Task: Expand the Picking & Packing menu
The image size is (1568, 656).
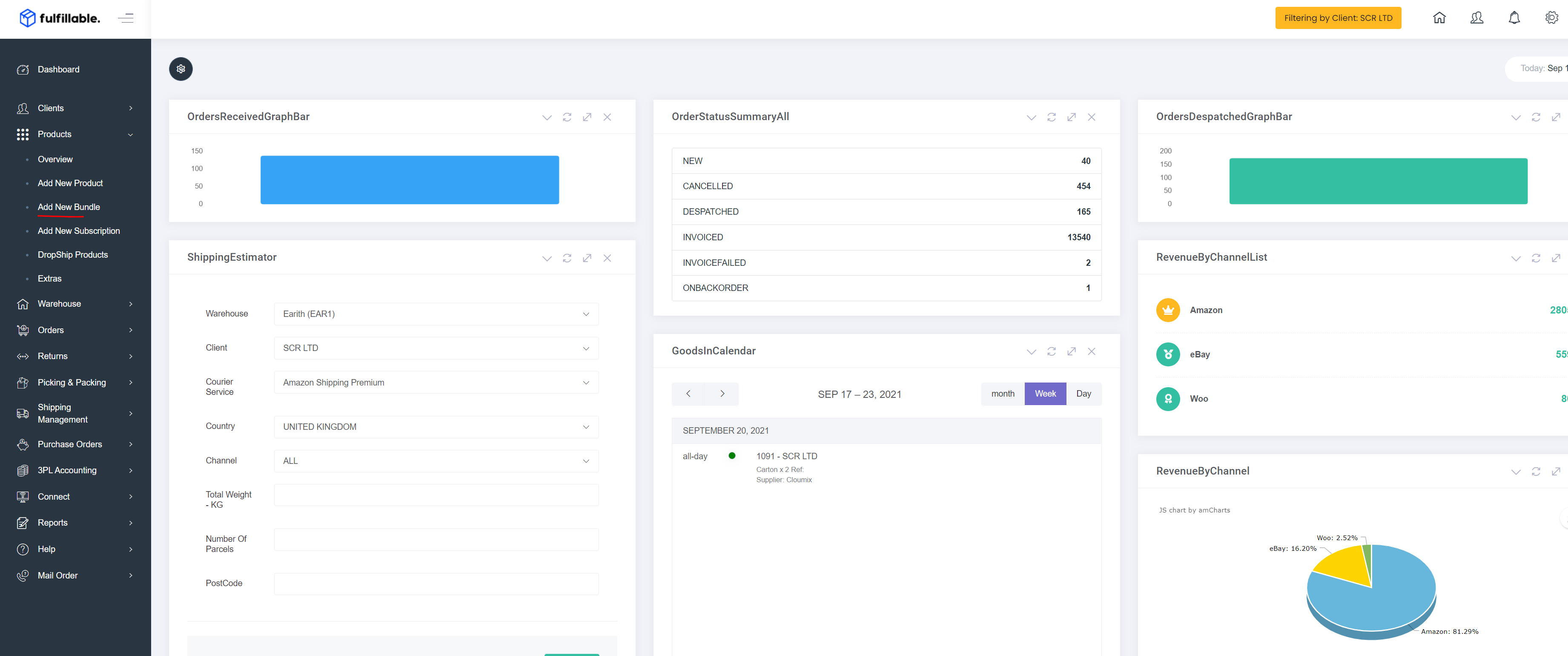Action: (75, 383)
